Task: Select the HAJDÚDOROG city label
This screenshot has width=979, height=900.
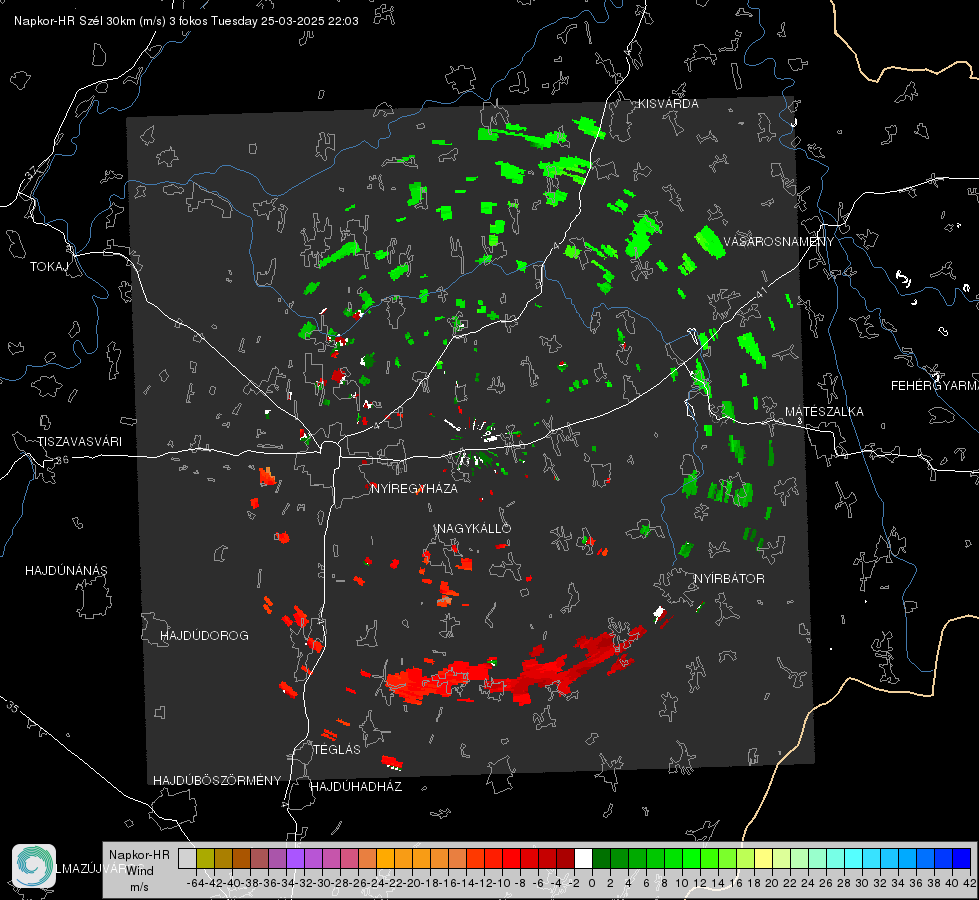Action: coord(204,635)
